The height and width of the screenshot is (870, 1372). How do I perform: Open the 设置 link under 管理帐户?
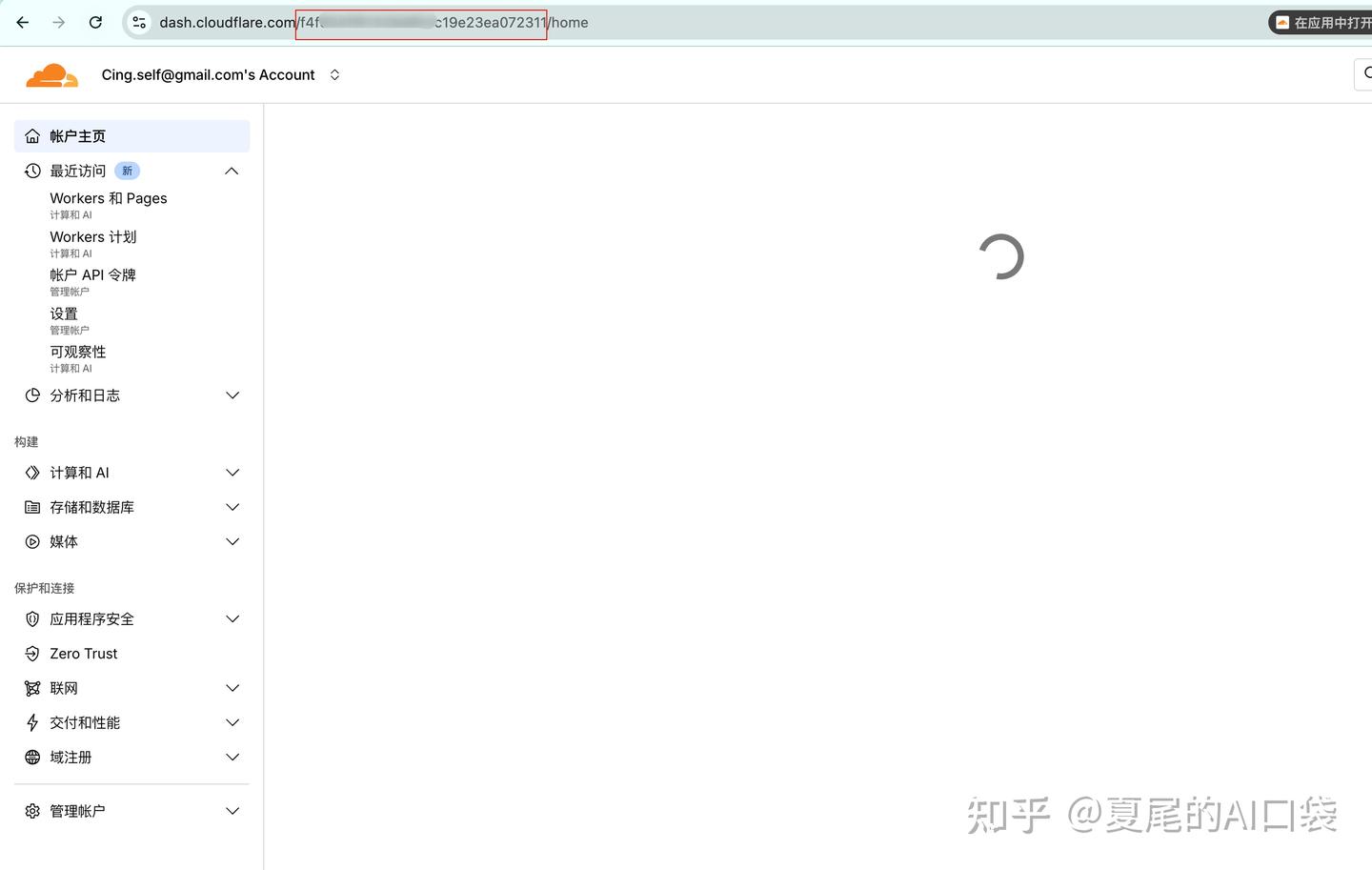pos(63,313)
